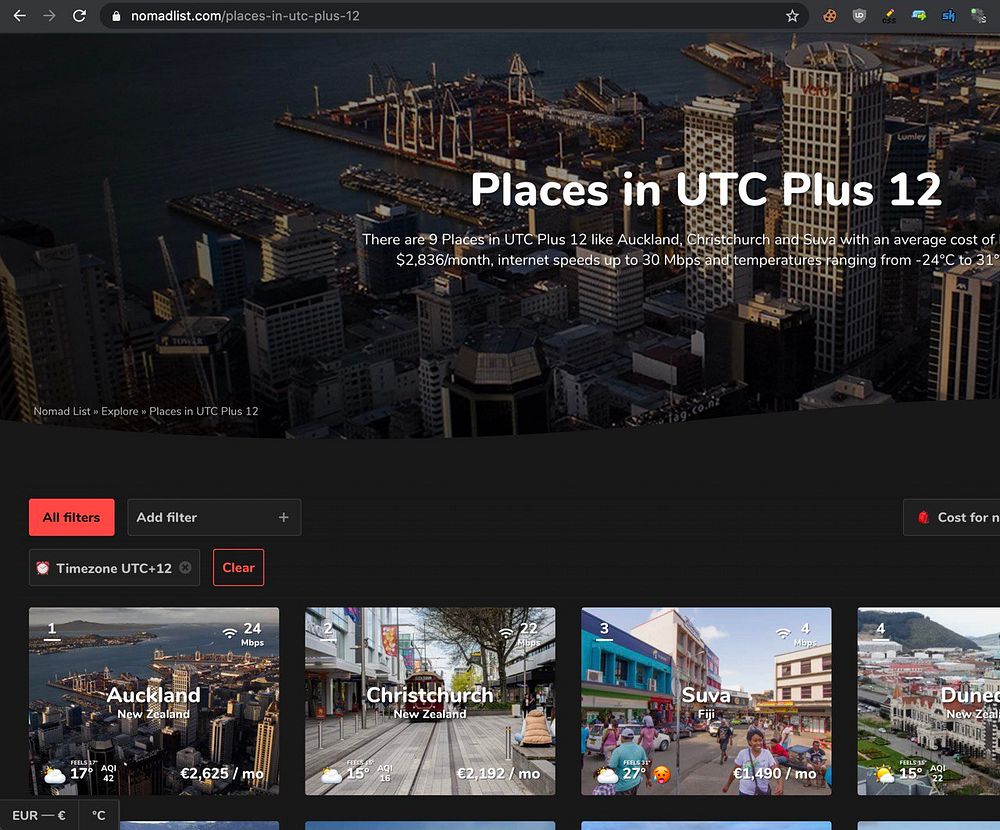The image size is (1000, 830).
Task: Click the wifi icon on Christchurch card
Action: point(506,632)
